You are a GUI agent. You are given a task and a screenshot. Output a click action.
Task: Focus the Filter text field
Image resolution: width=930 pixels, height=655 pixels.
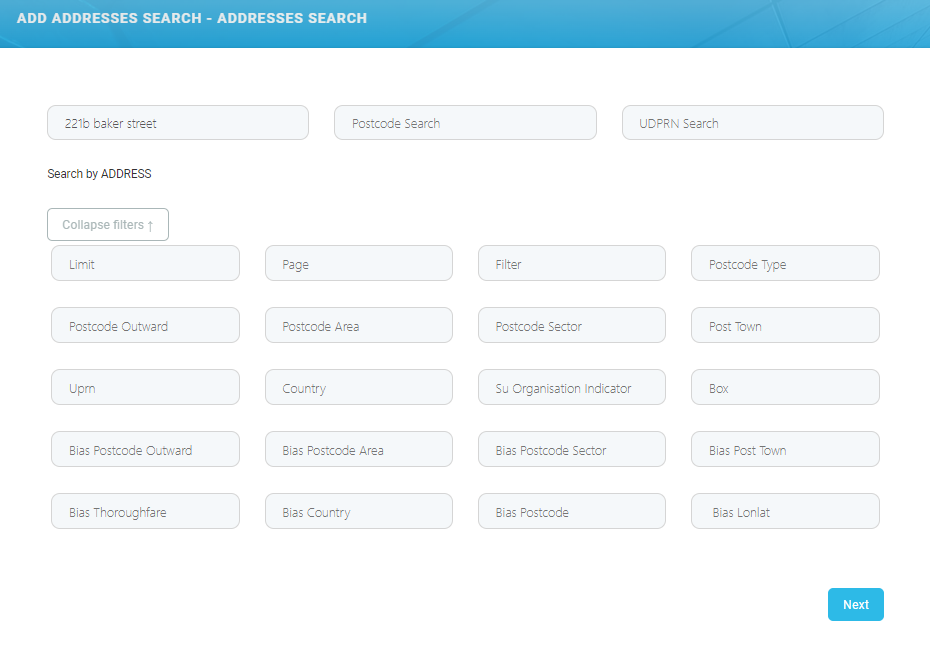pos(571,264)
